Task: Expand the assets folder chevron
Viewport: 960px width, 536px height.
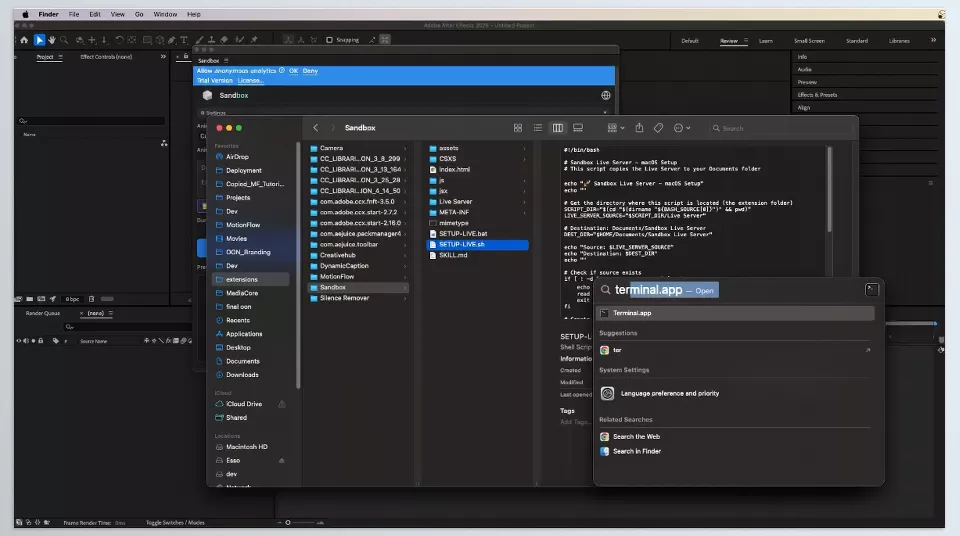Action: point(524,148)
